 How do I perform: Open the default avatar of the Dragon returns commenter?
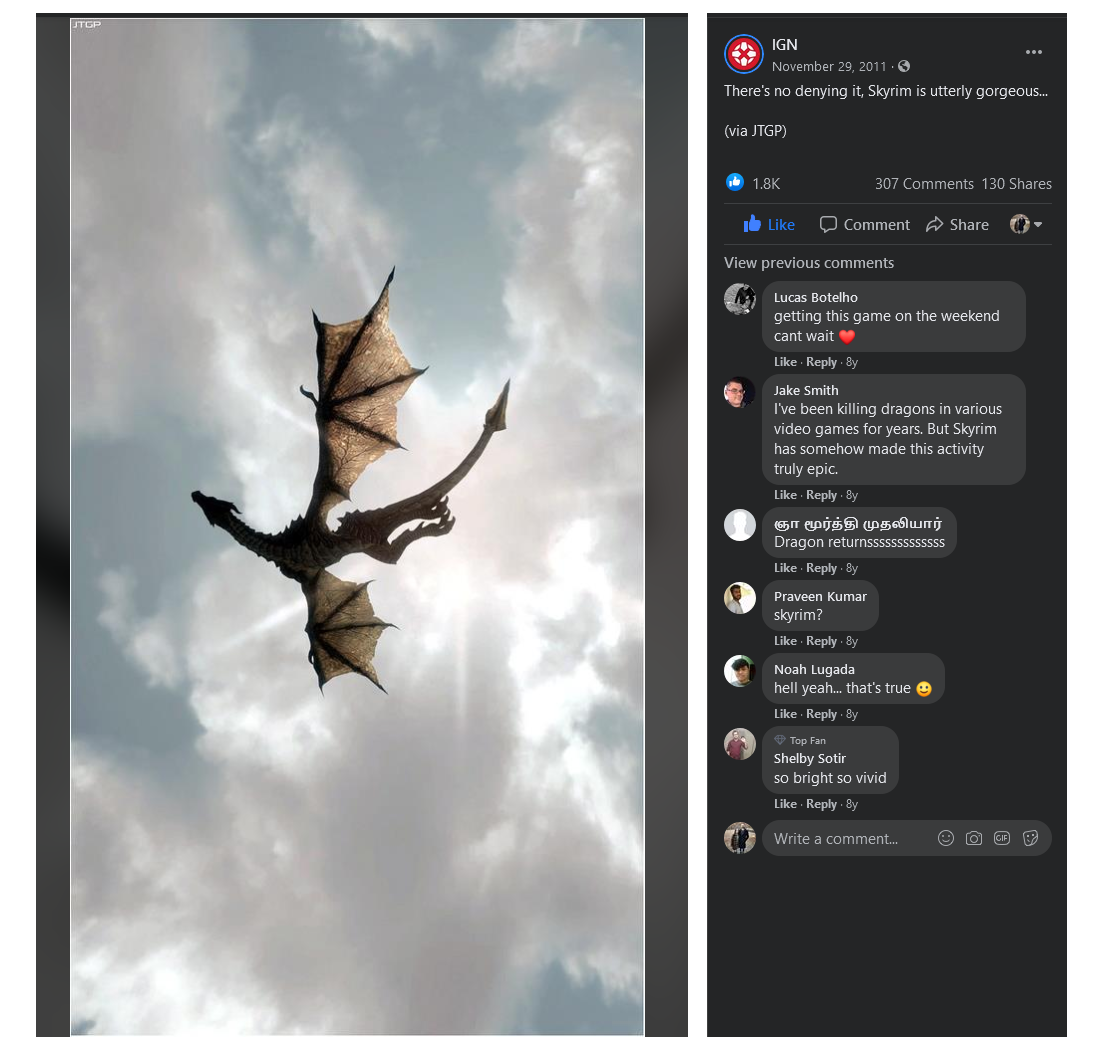(x=740, y=525)
